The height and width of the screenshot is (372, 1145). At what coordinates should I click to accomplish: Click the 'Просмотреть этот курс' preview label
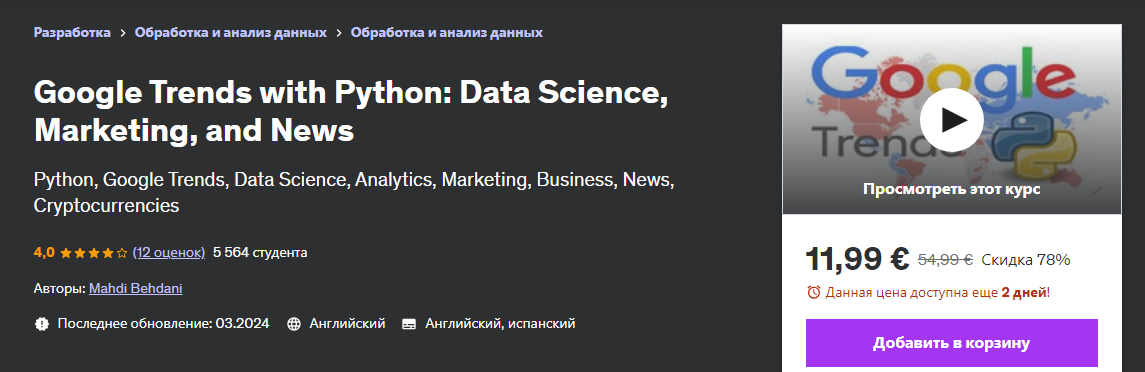click(951, 189)
